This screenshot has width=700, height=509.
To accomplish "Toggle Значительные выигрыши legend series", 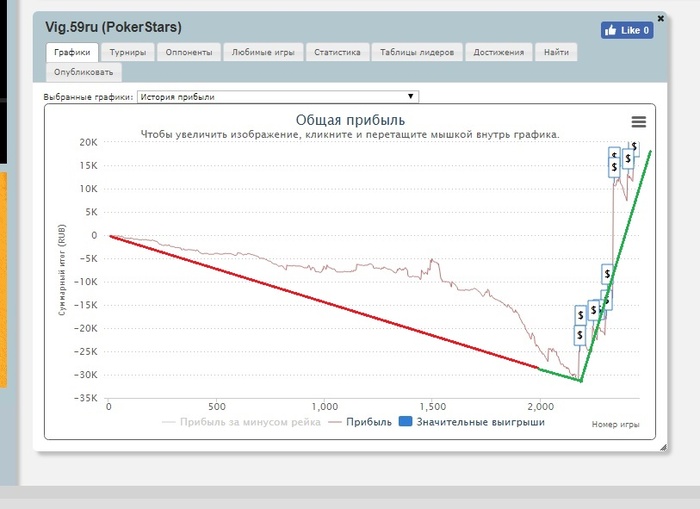I will 471,422.
